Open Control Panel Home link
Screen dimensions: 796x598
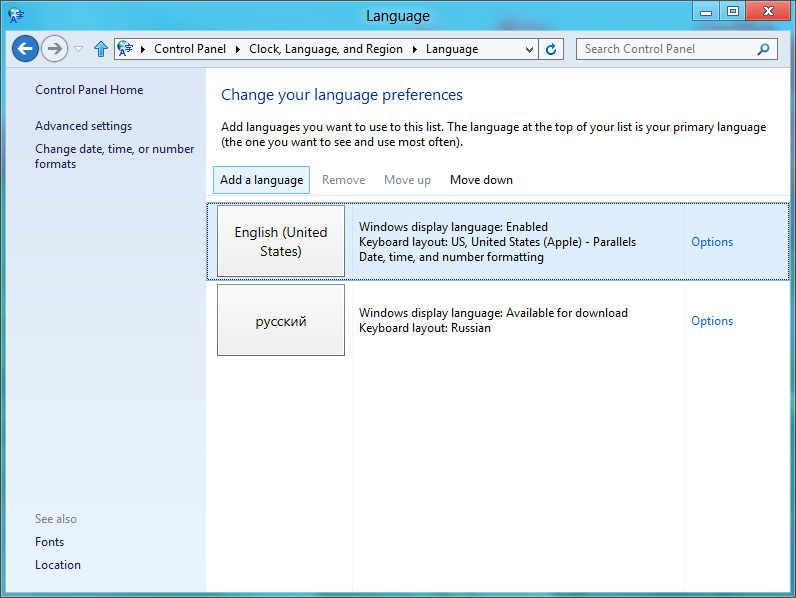(x=89, y=90)
